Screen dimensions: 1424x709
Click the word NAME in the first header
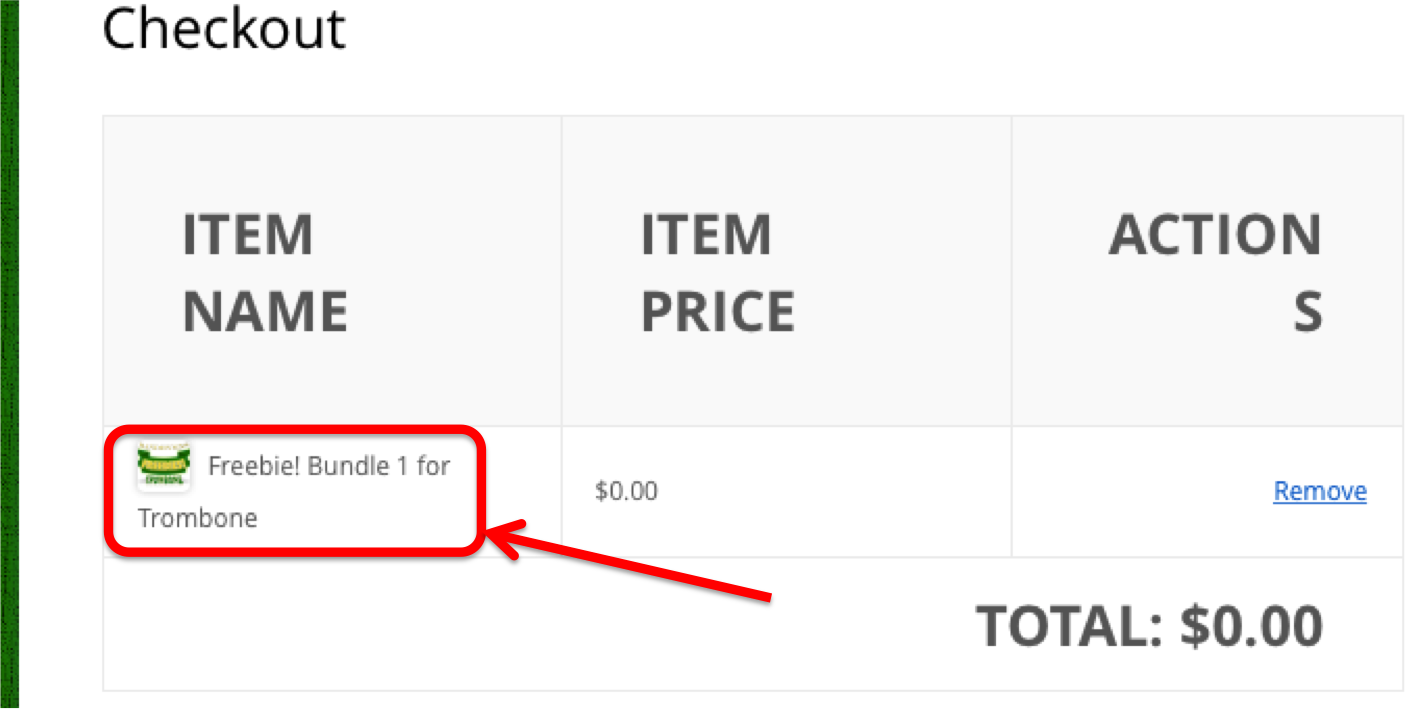point(265,311)
